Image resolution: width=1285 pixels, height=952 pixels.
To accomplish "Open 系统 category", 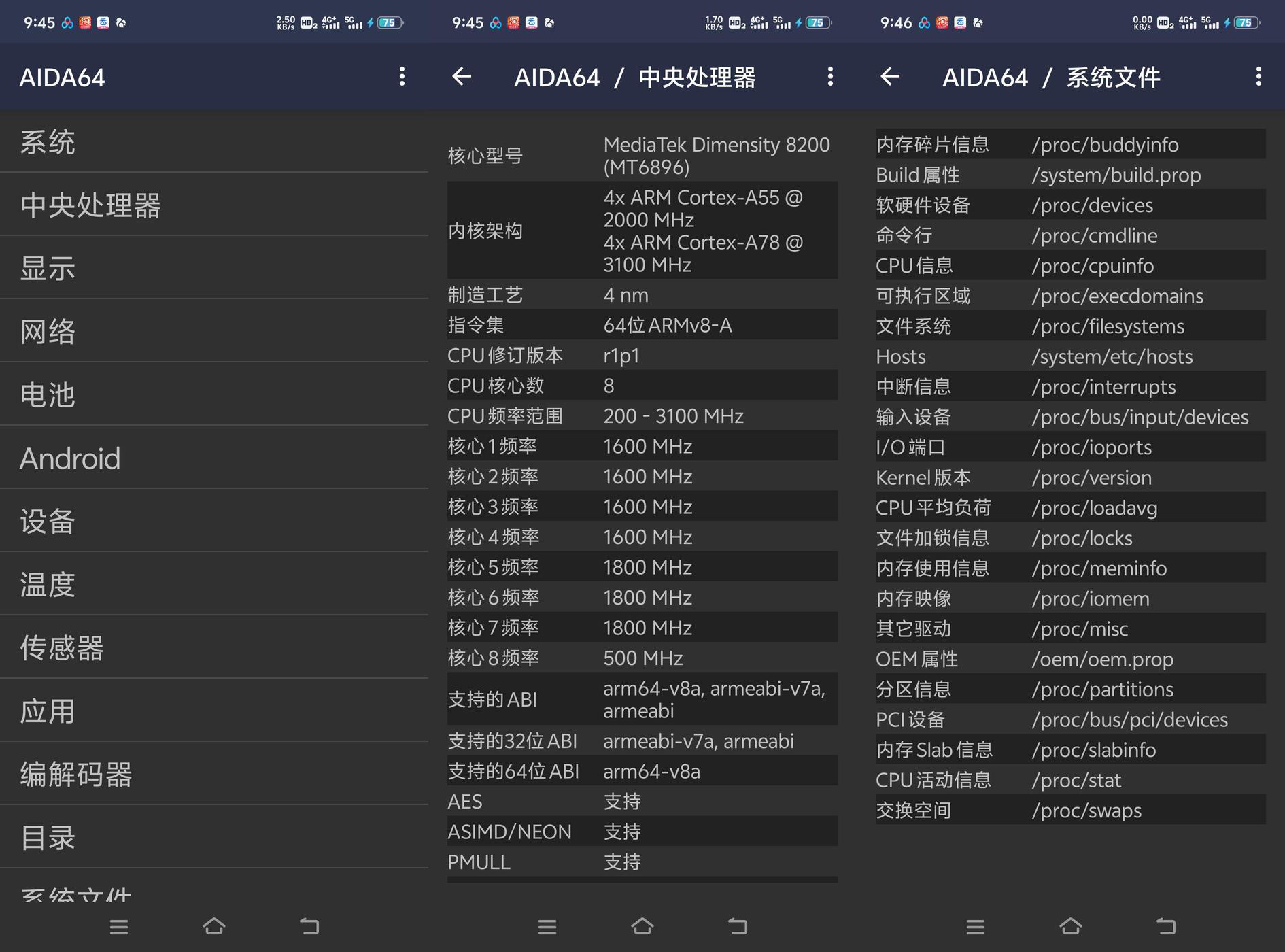I will pyautogui.click(x=214, y=141).
